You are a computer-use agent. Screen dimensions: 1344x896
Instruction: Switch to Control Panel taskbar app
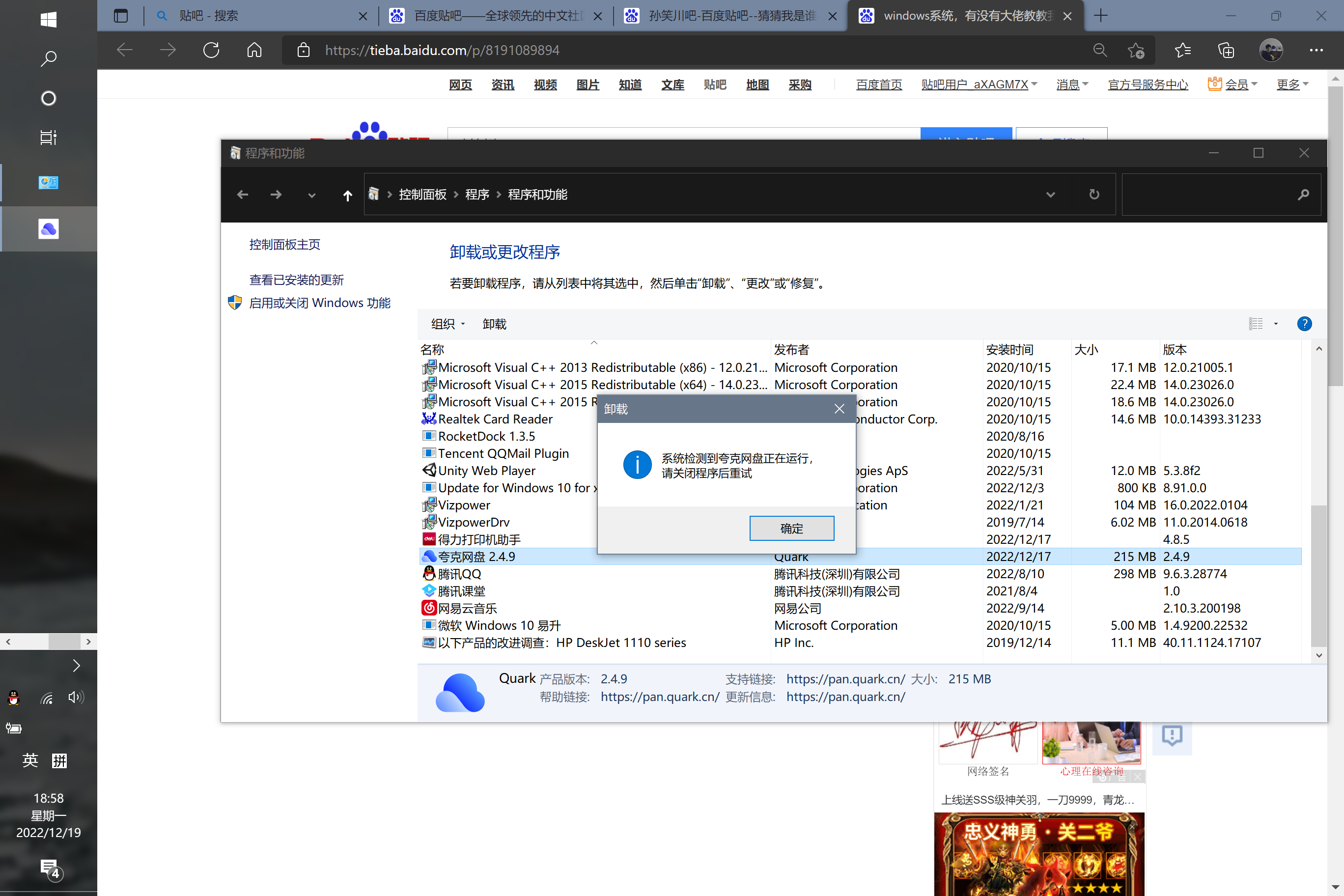pyautogui.click(x=49, y=183)
